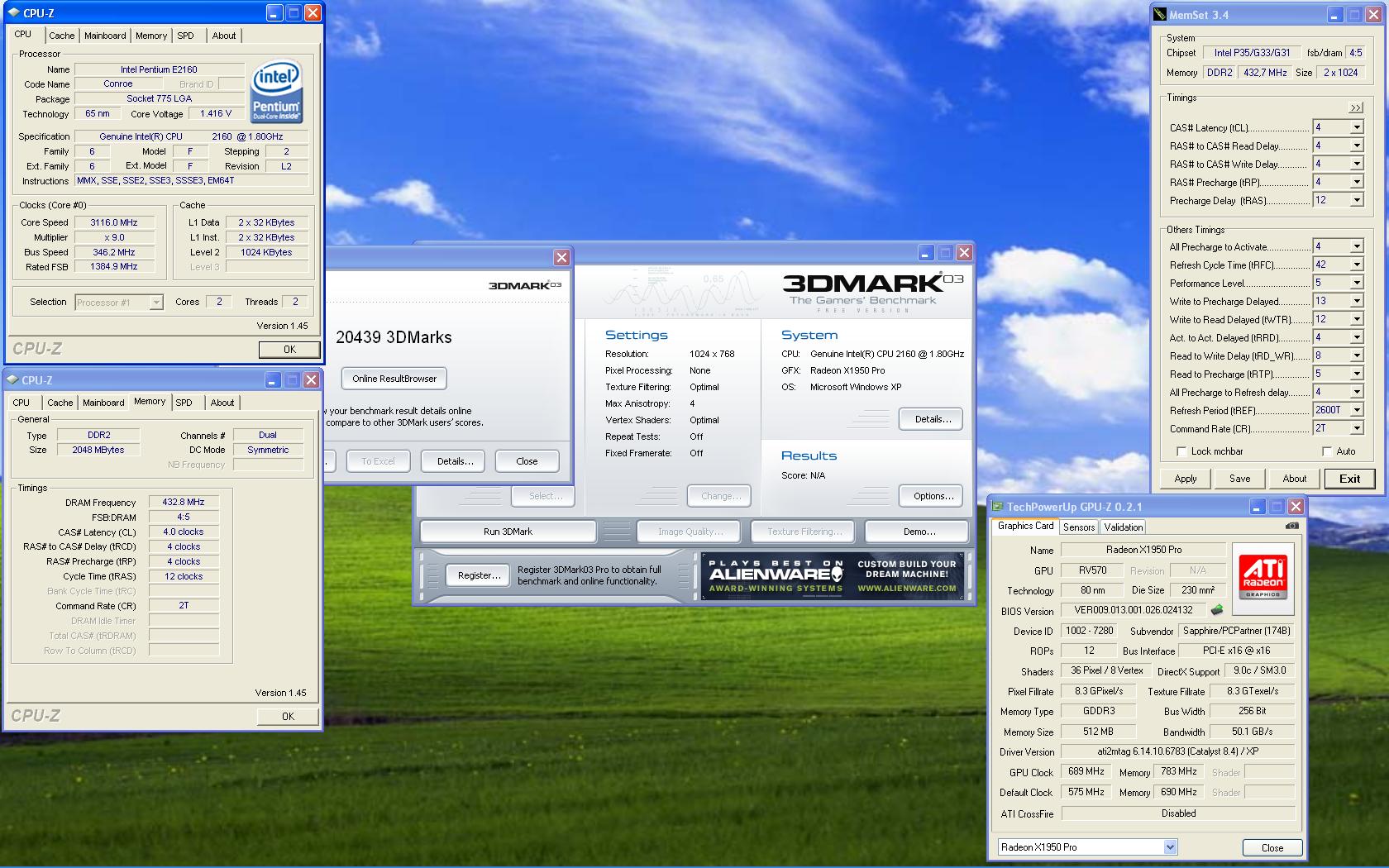Open Refresh Period (tREF) dropdown
This screenshot has width=1389, height=868.
(x=1357, y=410)
